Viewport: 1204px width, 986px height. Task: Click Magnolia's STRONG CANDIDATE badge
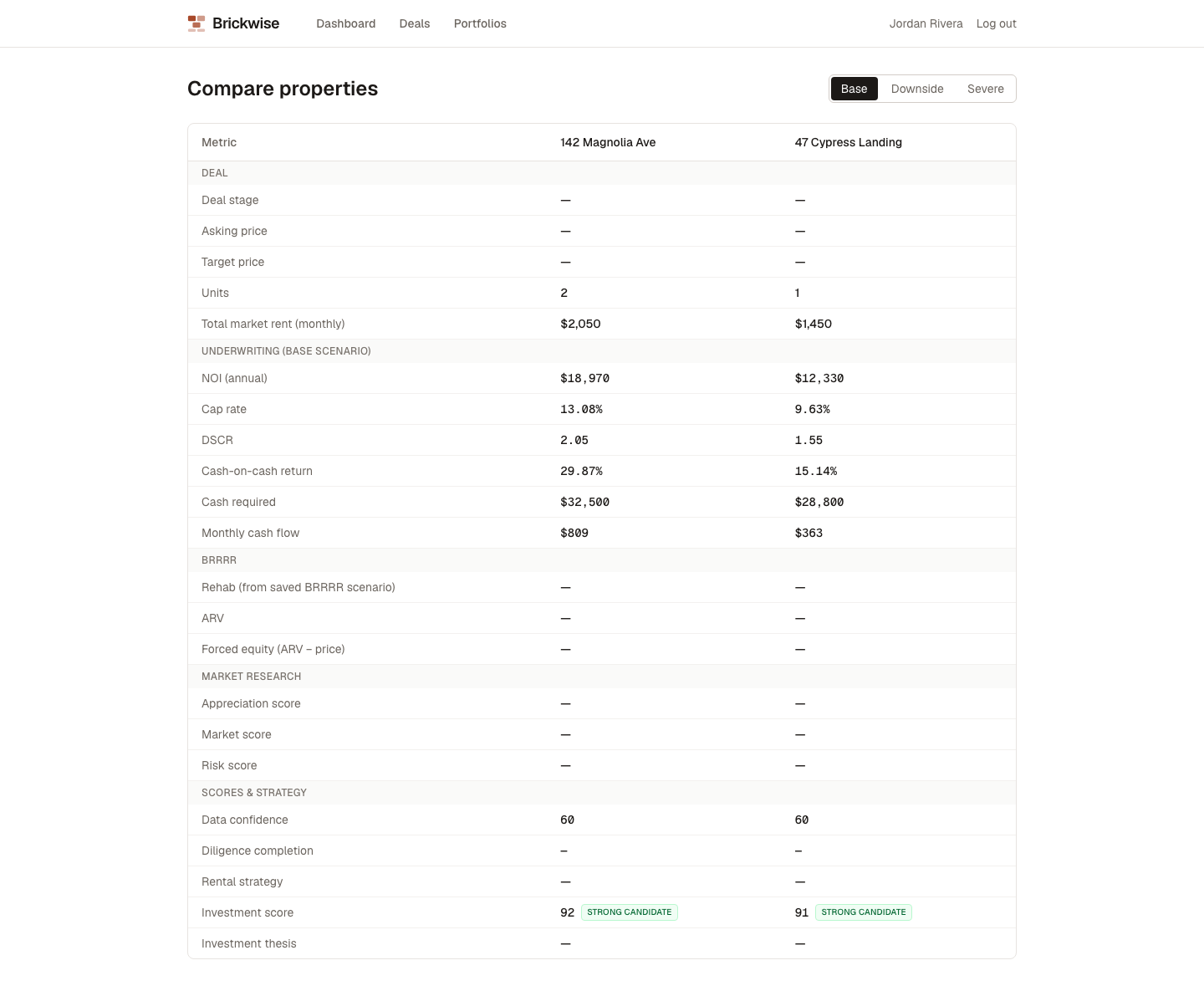pyautogui.click(x=630, y=912)
